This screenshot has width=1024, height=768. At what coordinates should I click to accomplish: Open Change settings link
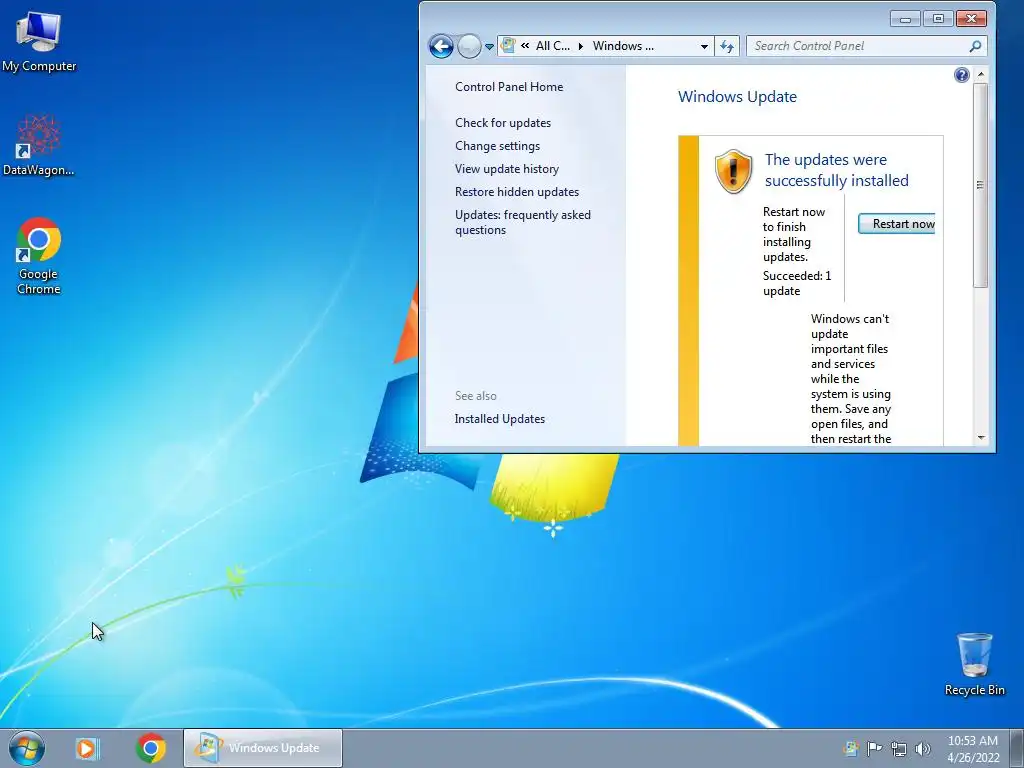coord(498,146)
